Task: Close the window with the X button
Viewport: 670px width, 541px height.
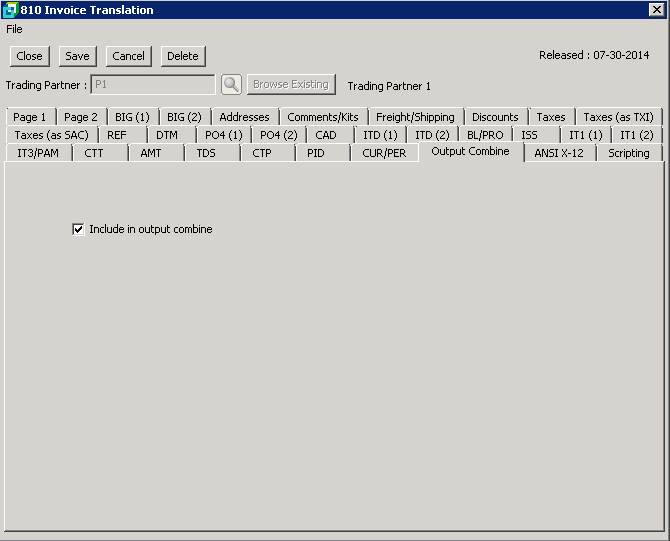Action: [656, 10]
